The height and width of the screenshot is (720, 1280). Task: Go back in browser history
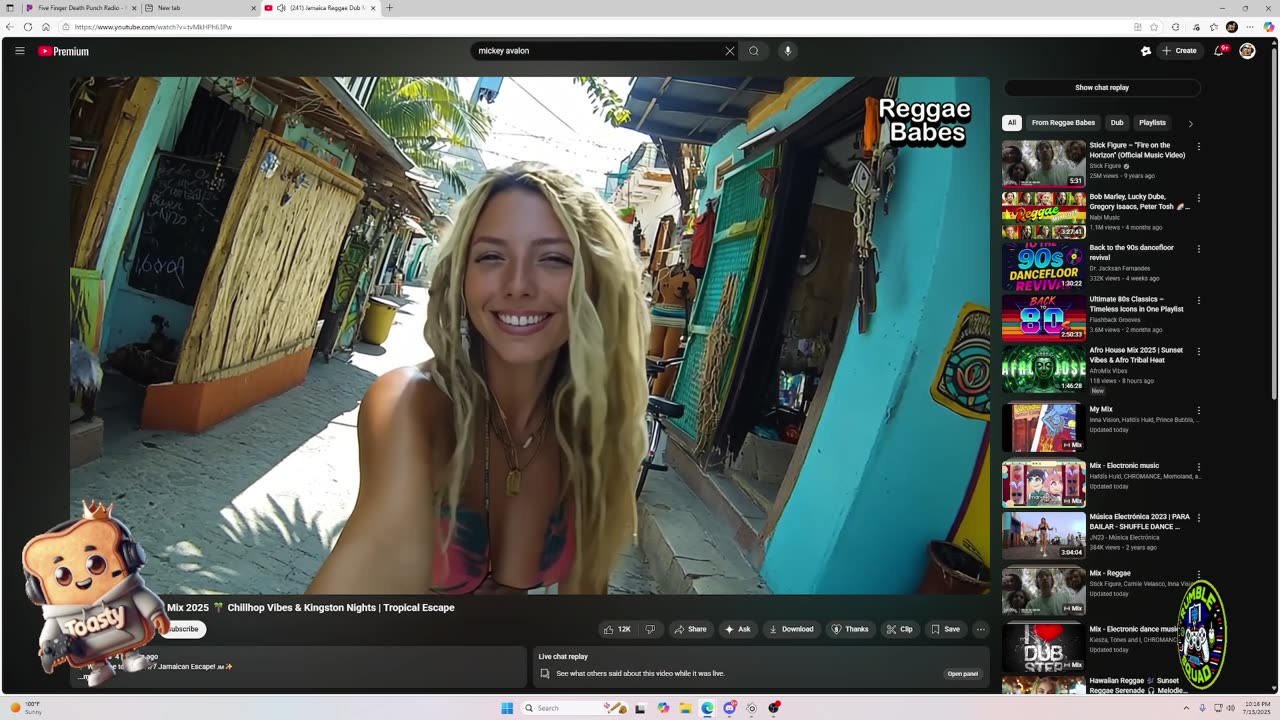coord(10,27)
